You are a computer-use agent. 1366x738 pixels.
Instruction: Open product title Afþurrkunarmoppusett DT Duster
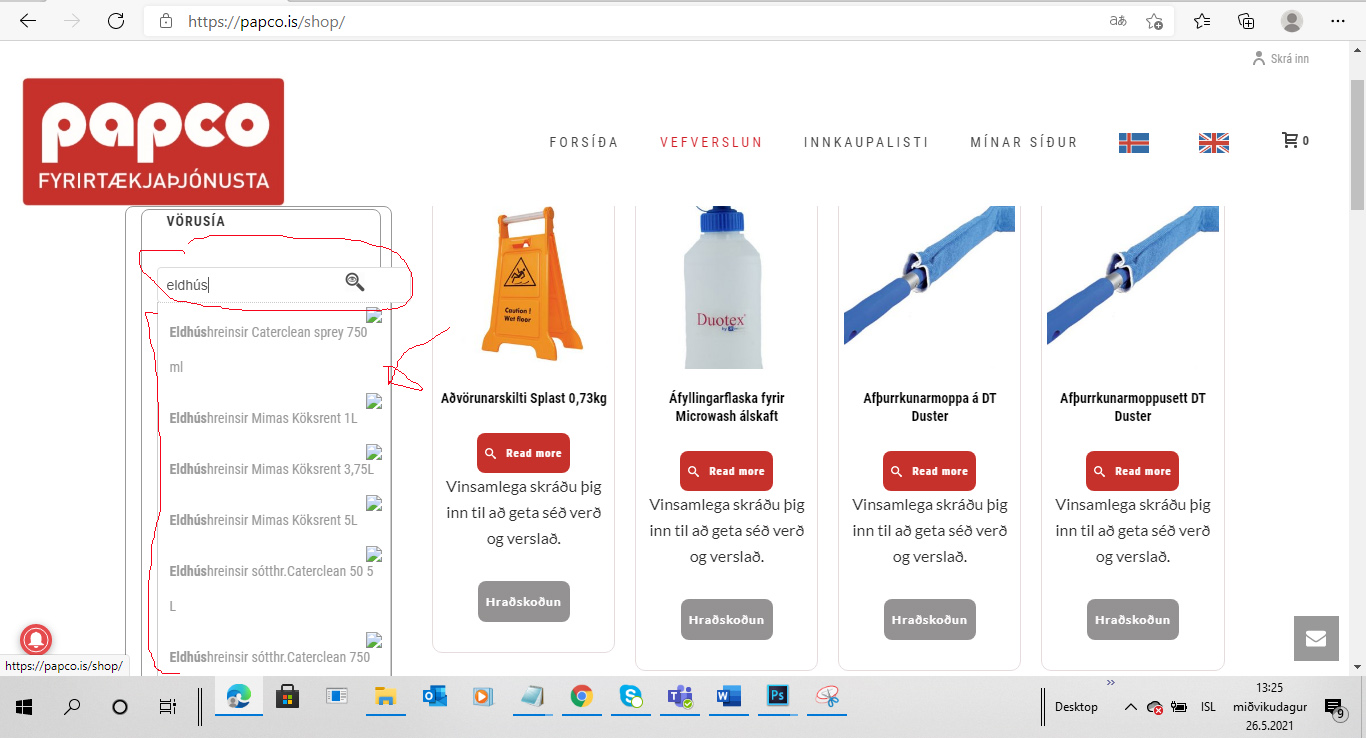point(1132,407)
